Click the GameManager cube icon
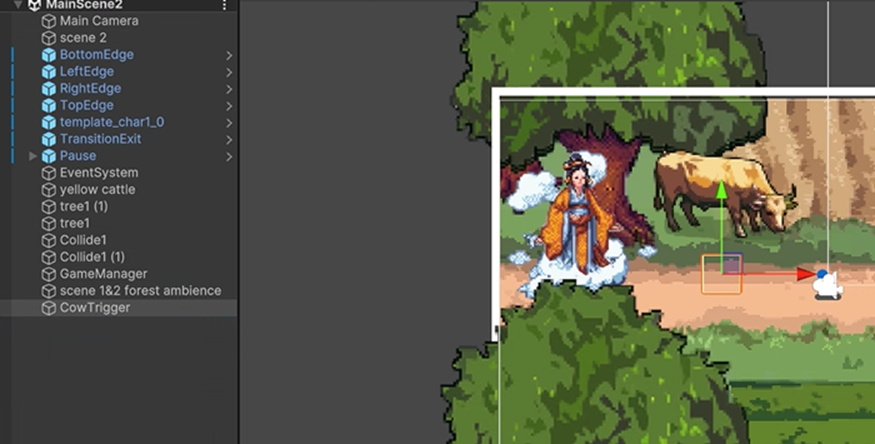Image resolution: width=875 pixels, height=444 pixels. (48, 274)
